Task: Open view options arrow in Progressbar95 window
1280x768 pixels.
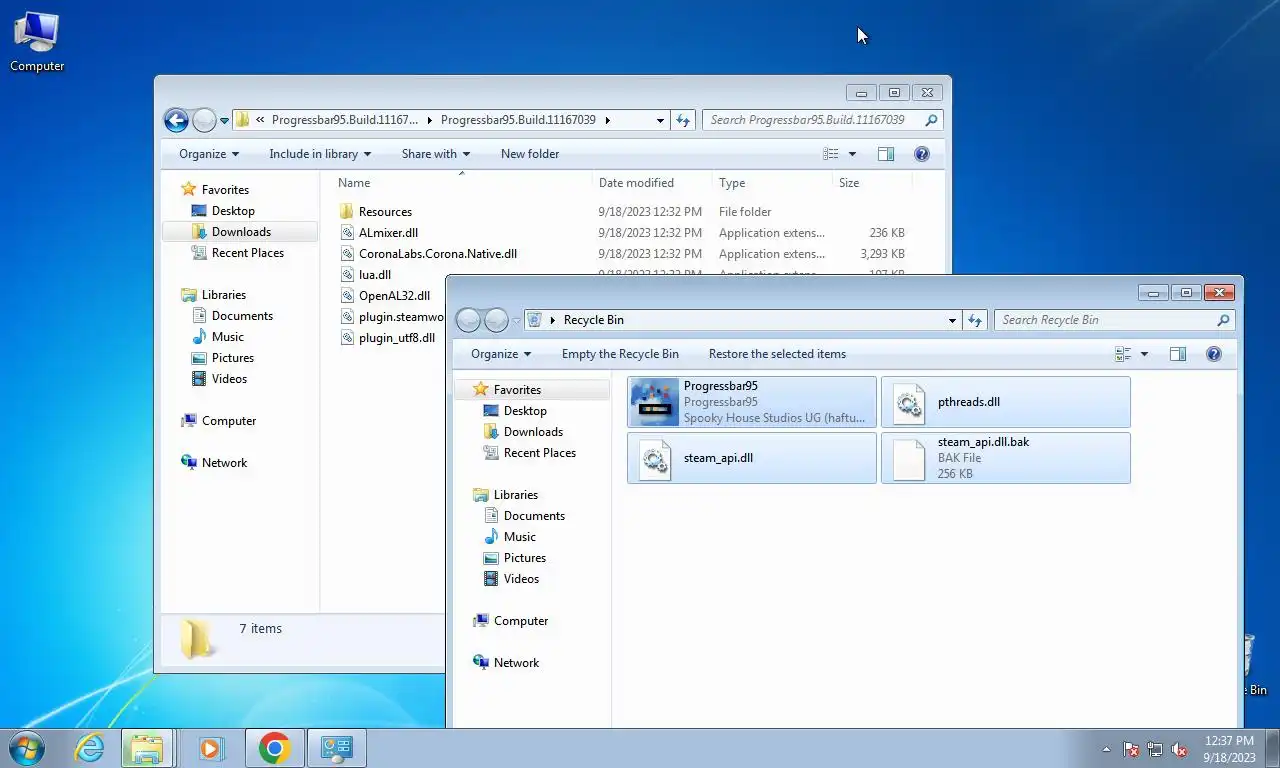Action: click(852, 154)
